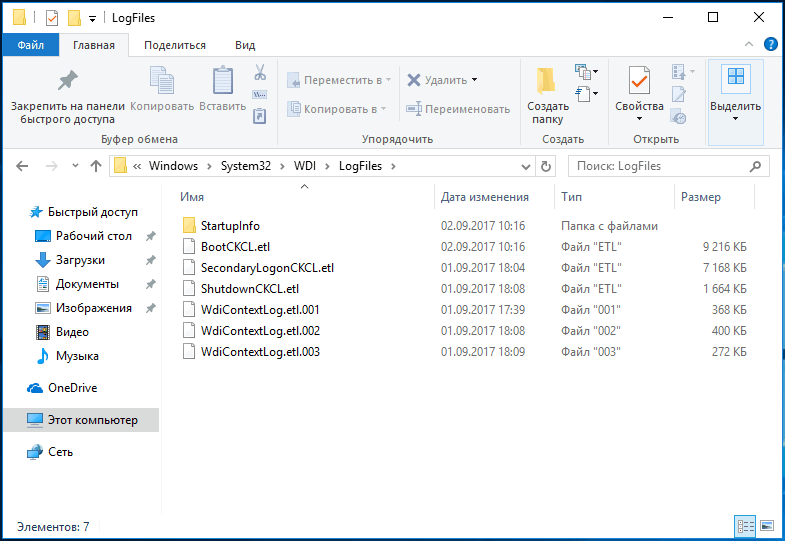The width and height of the screenshot is (785, 541).
Task: Go back with the left arrow
Action: 22,166
